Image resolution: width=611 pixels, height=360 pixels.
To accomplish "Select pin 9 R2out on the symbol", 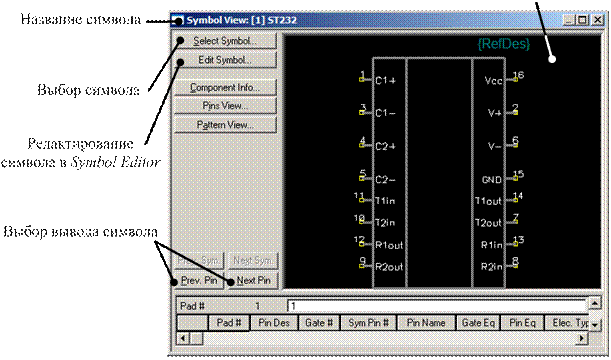I will (362, 266).
